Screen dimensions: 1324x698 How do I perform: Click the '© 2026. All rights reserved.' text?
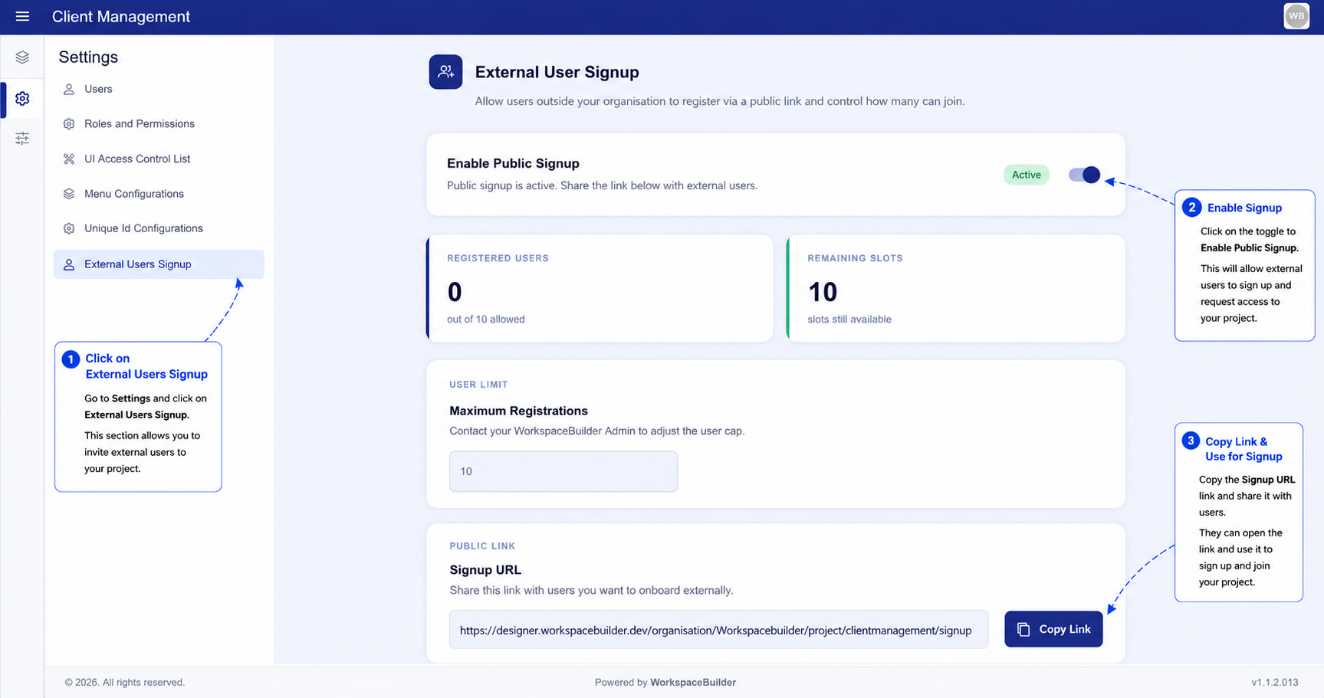[125, 682]
